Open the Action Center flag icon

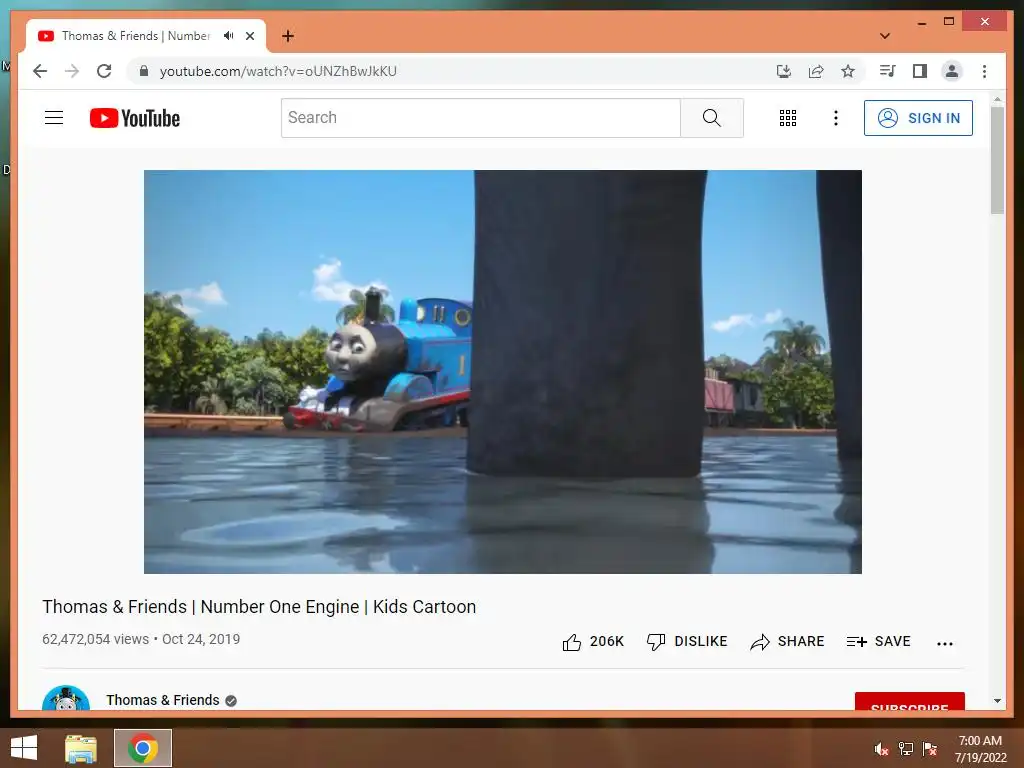[x=930, y=749]
